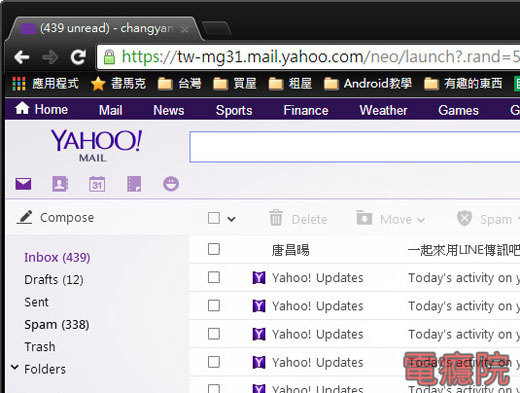Open the Messenger smiley icon

tap(171, 184)
